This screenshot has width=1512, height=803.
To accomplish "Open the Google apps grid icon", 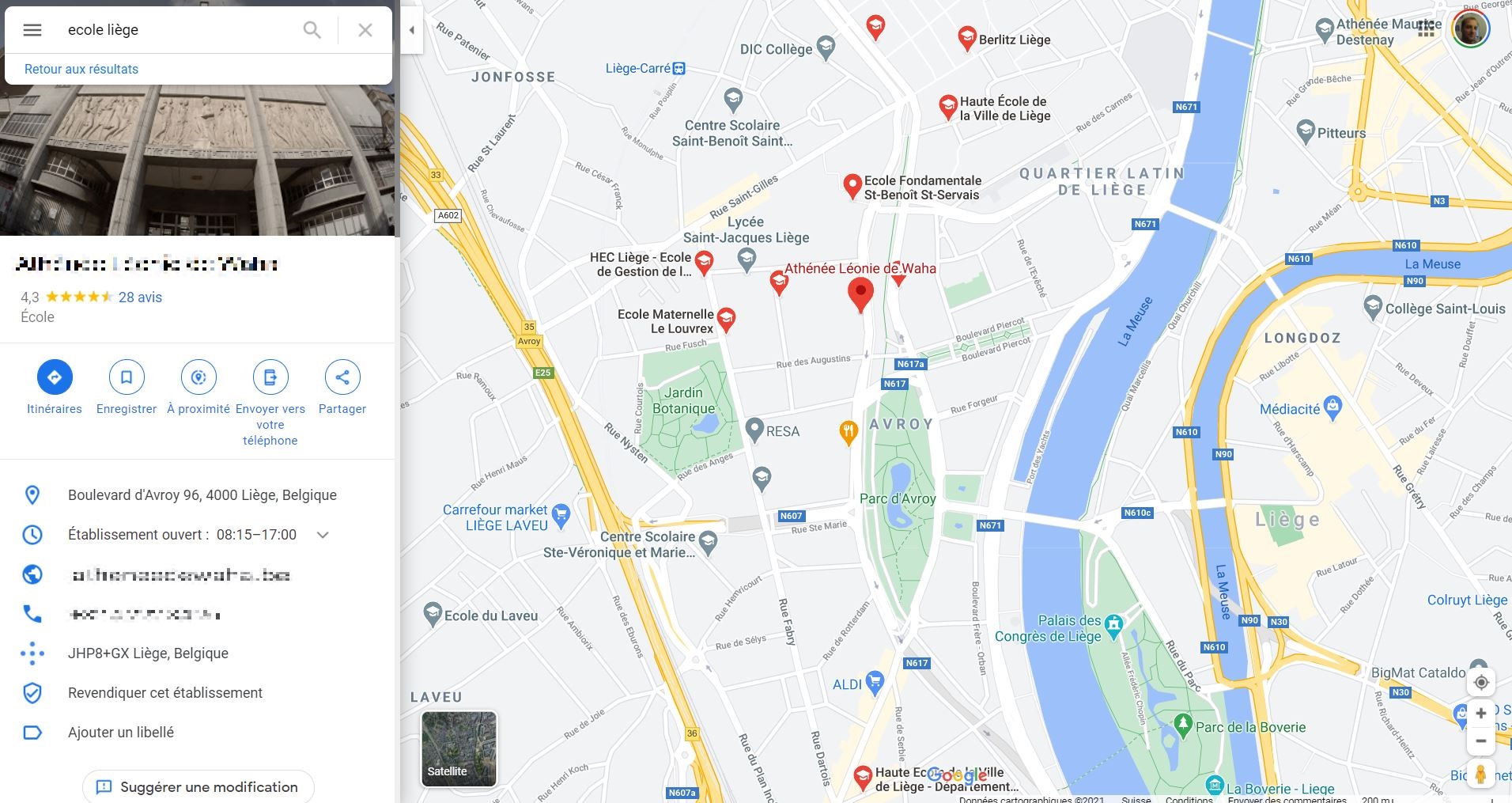I will coord(1426,29).
